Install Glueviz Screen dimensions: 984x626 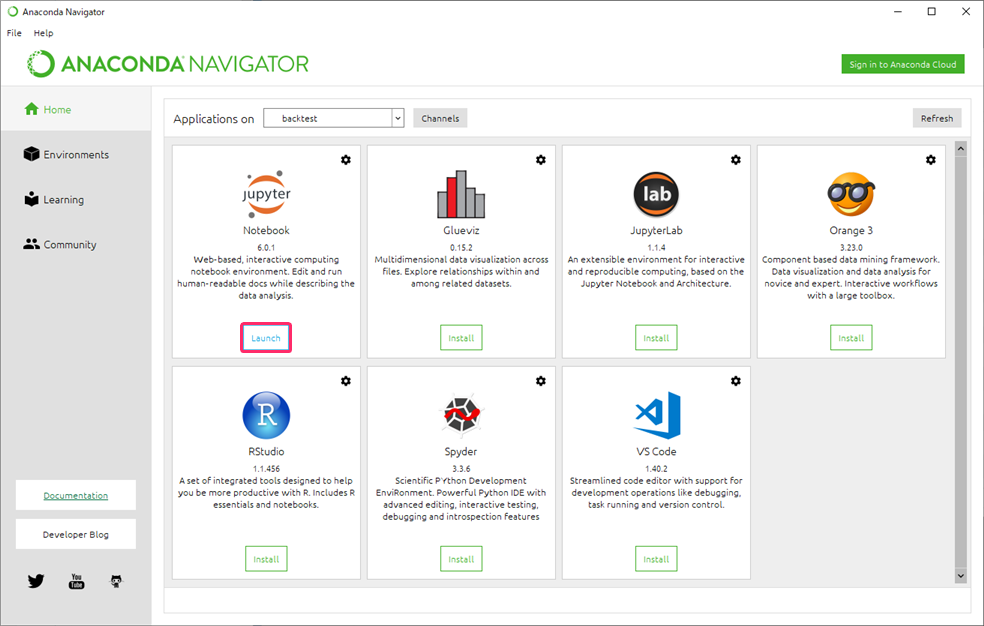pyautogui.click(x=461, y=338)
